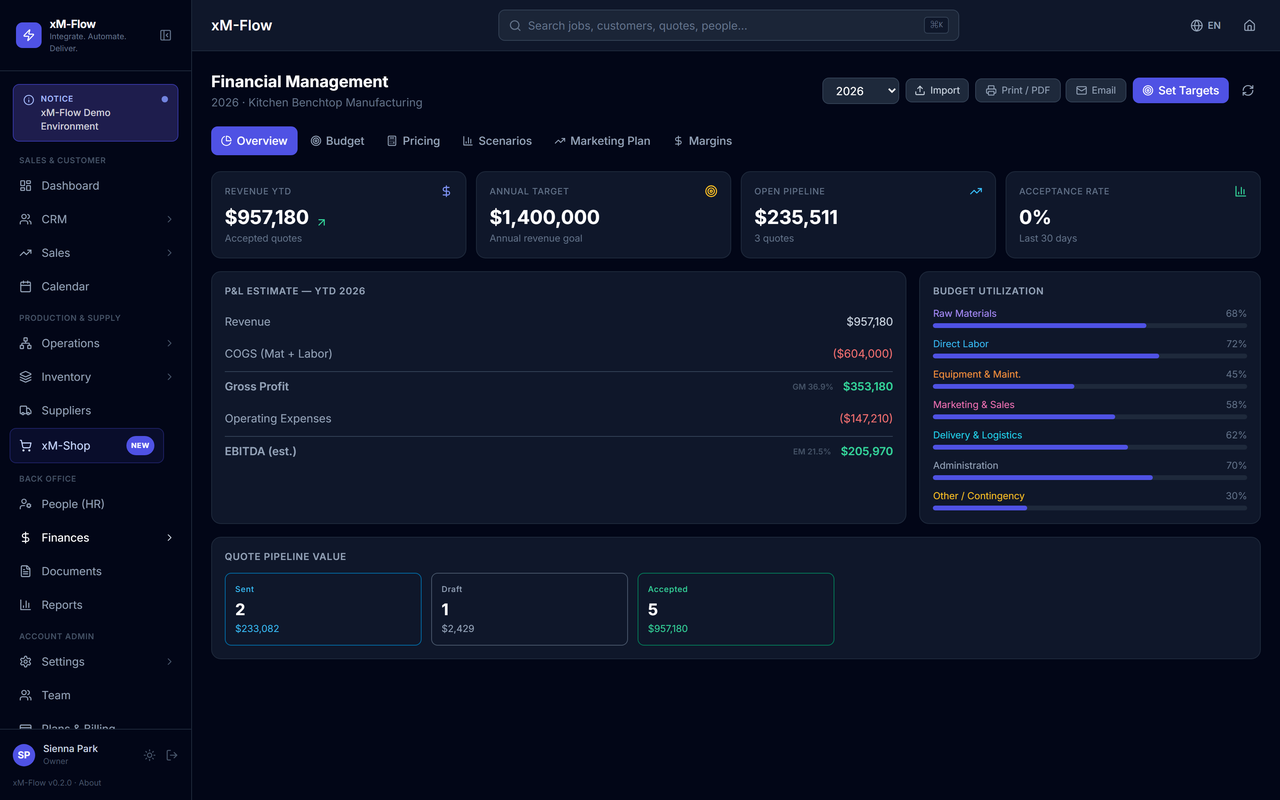Expand the Settings submenu chevron
1280x800 pixels.
point(169,662)
